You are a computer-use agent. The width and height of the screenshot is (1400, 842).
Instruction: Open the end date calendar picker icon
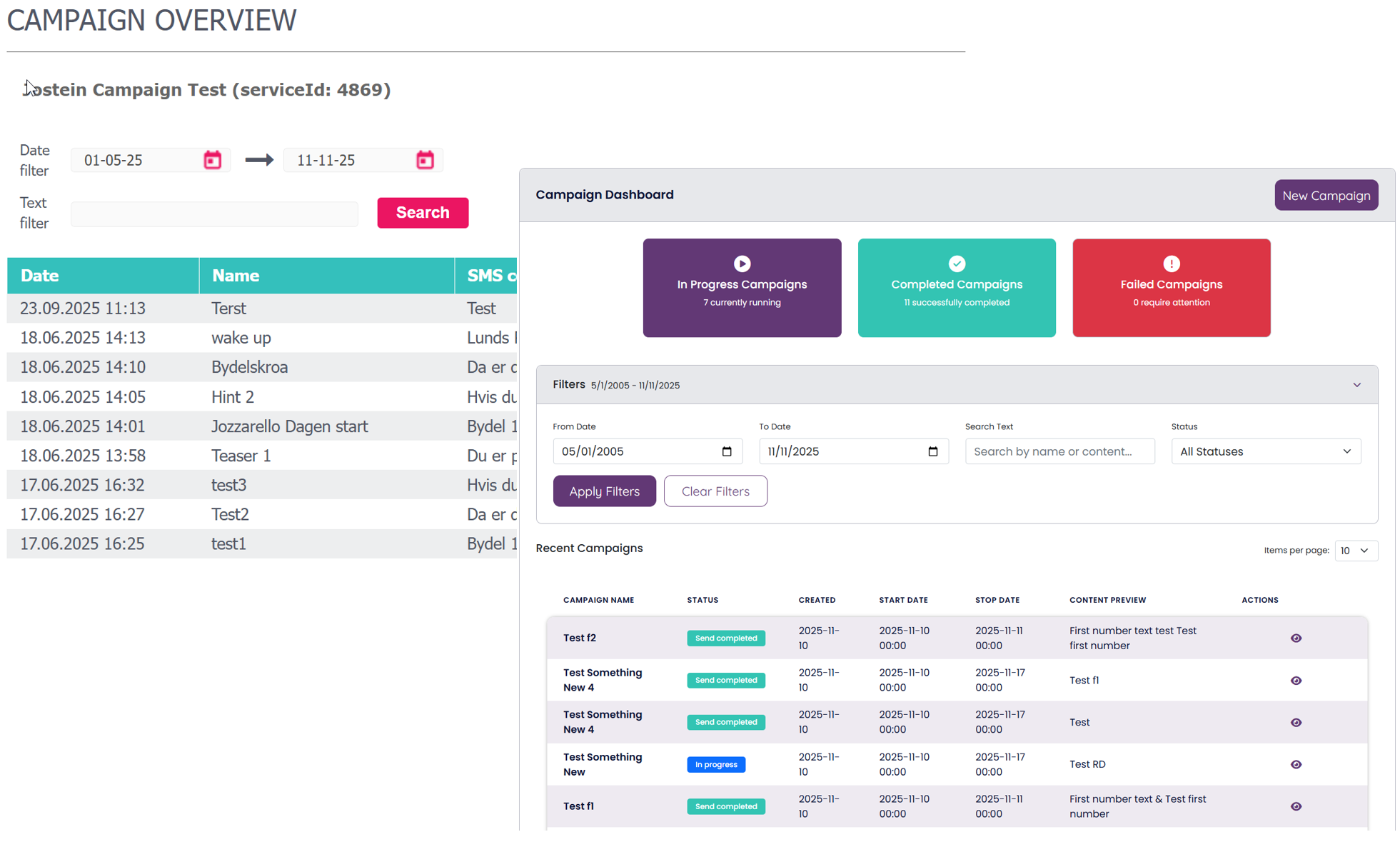click(425, 160)
